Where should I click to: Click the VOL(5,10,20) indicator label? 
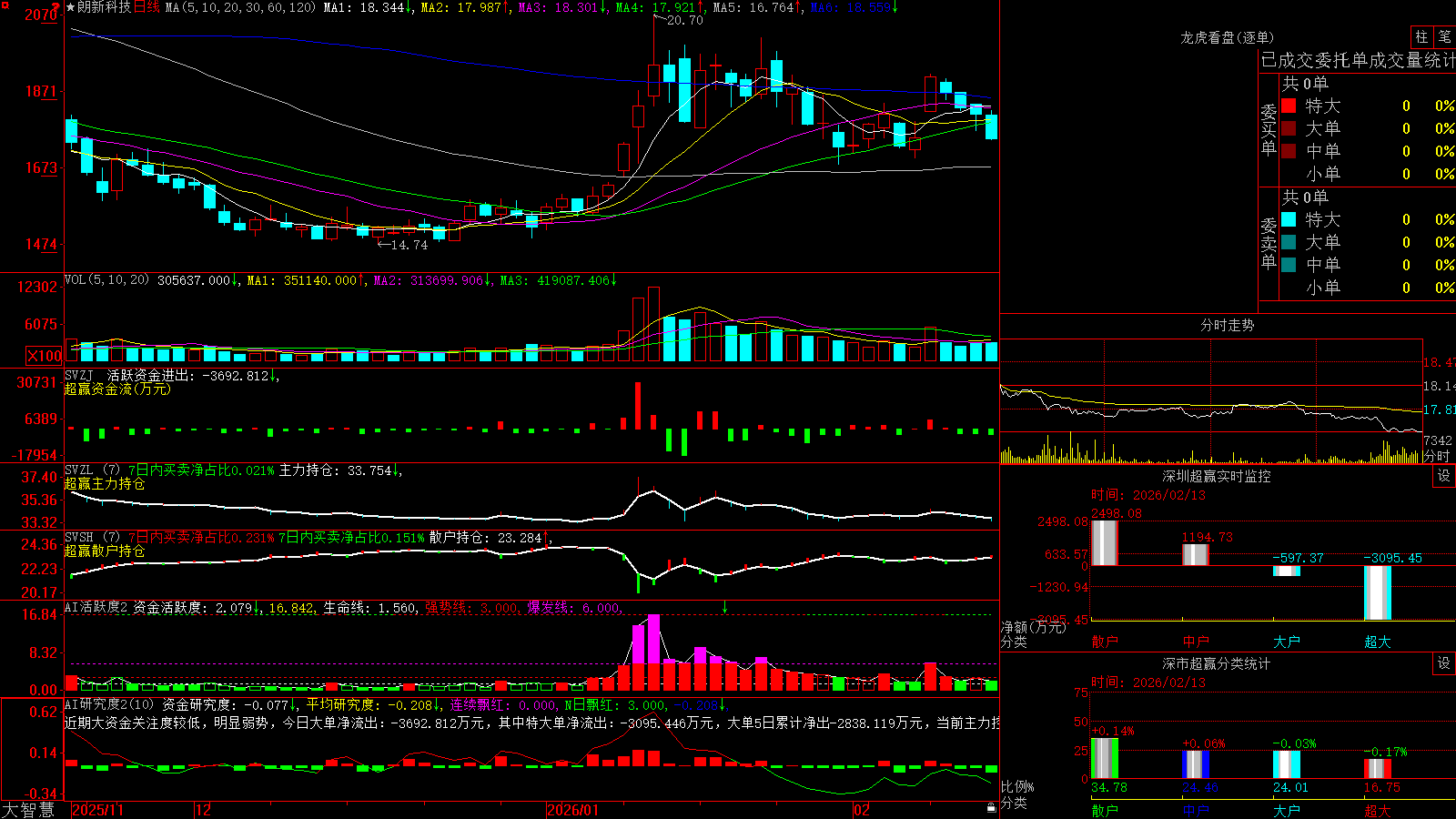tap(106, 279)
